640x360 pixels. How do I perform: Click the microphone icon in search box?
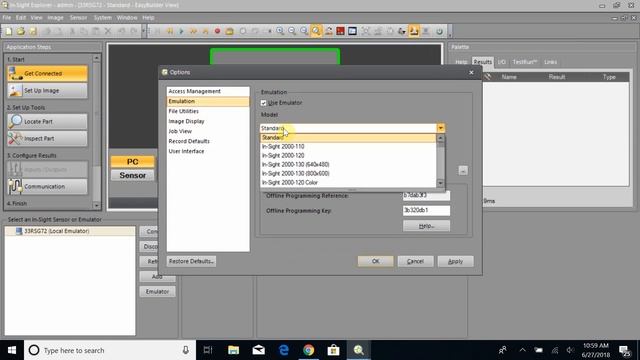(x=186, y=350)
